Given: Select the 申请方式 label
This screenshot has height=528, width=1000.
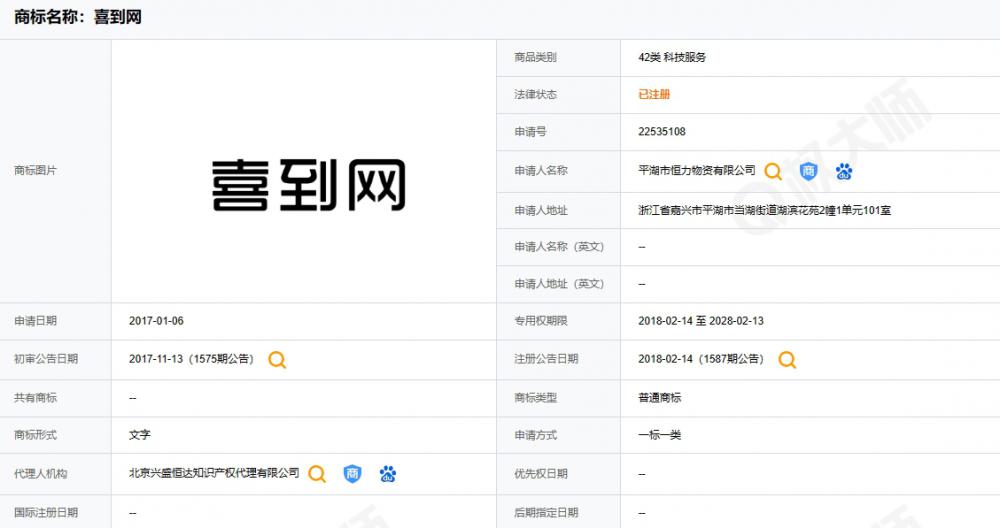Looking at the screenshot, I should [x=535, y=435].
